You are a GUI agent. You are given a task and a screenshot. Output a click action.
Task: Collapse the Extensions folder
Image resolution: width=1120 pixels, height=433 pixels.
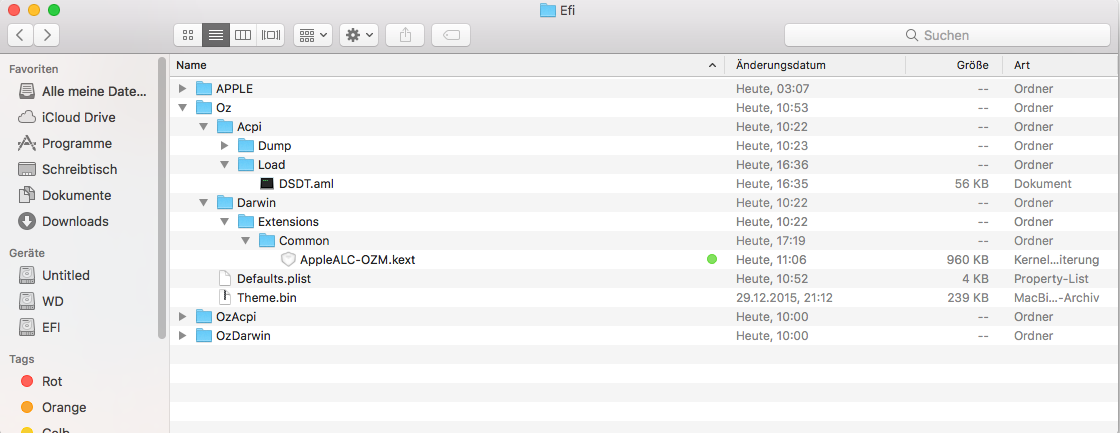(x=224, y=222)
